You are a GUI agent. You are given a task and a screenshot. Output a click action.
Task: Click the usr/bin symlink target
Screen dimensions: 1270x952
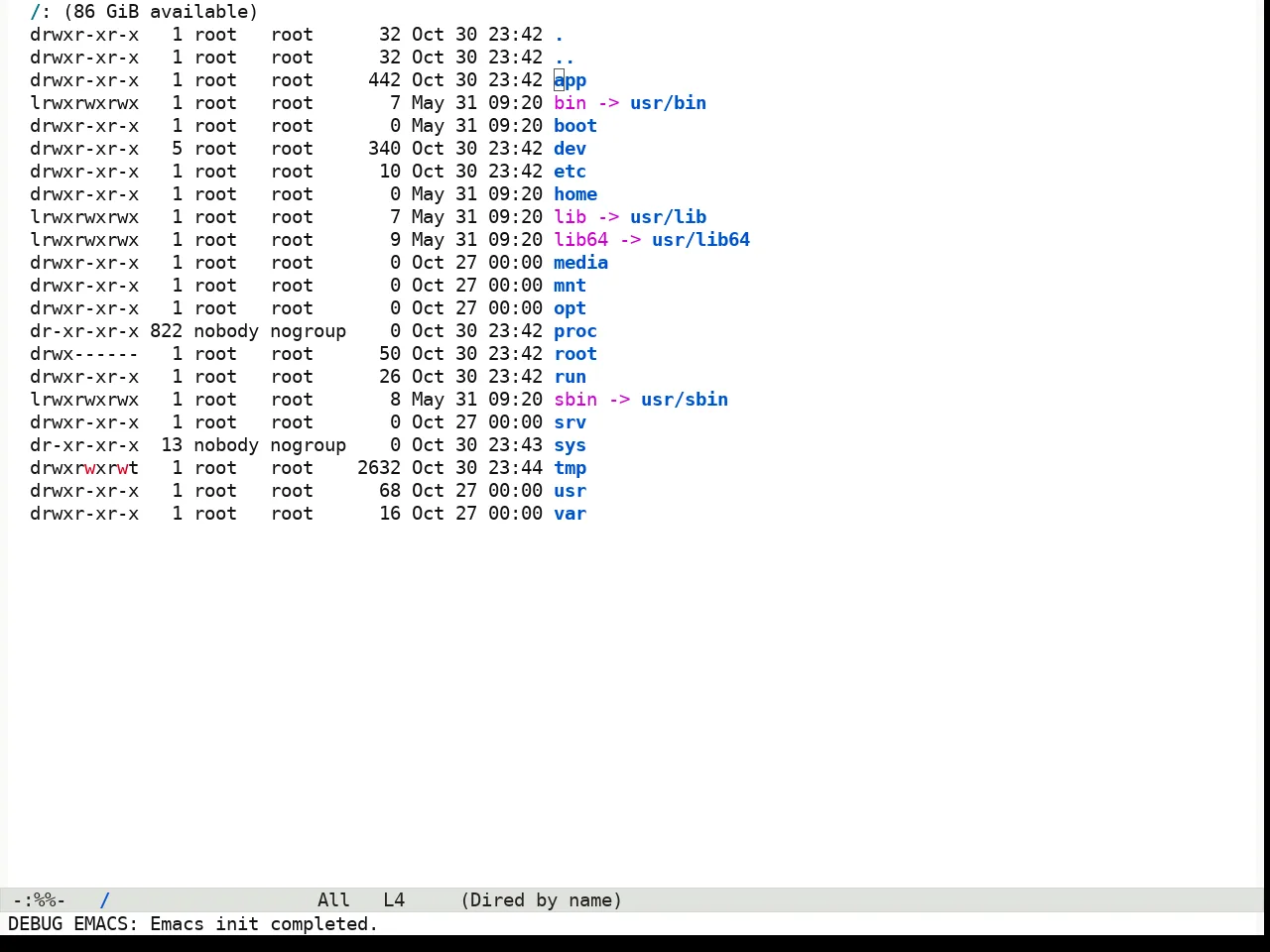[x=669, y=103]
